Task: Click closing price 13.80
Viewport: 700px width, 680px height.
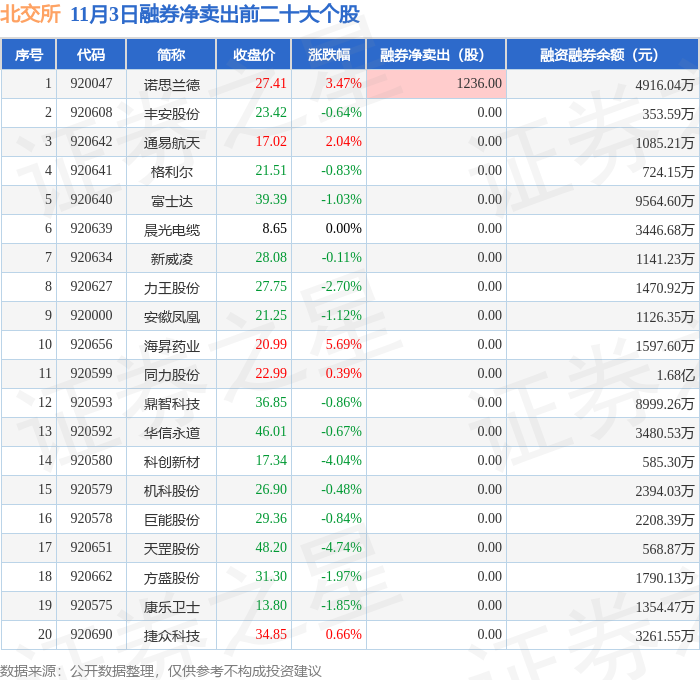Action: tap(271, 606)
